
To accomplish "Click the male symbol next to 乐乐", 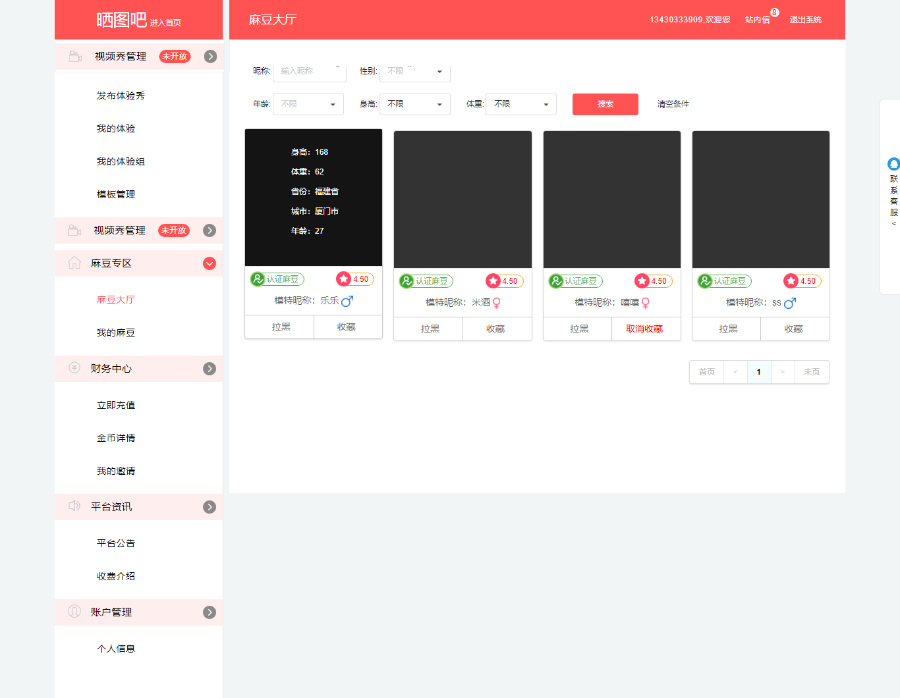I will [347, 301].
